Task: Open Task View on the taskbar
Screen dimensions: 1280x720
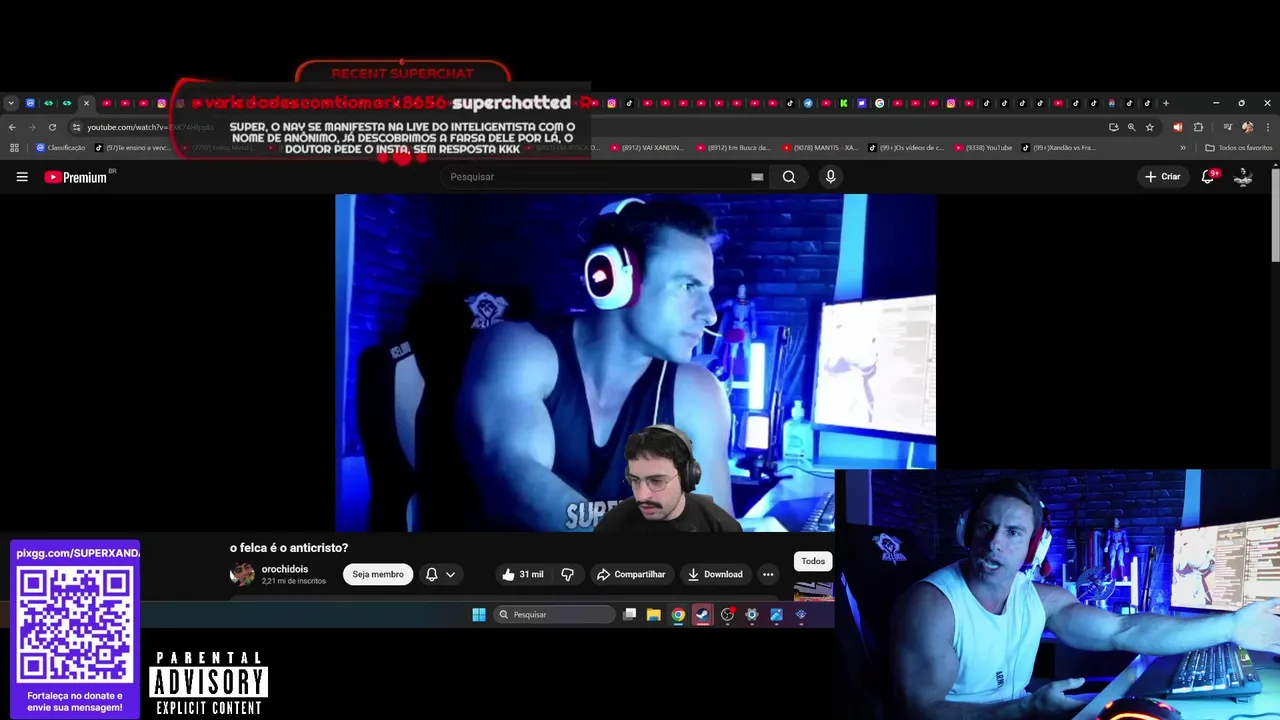Action: (x=629, y=615)
